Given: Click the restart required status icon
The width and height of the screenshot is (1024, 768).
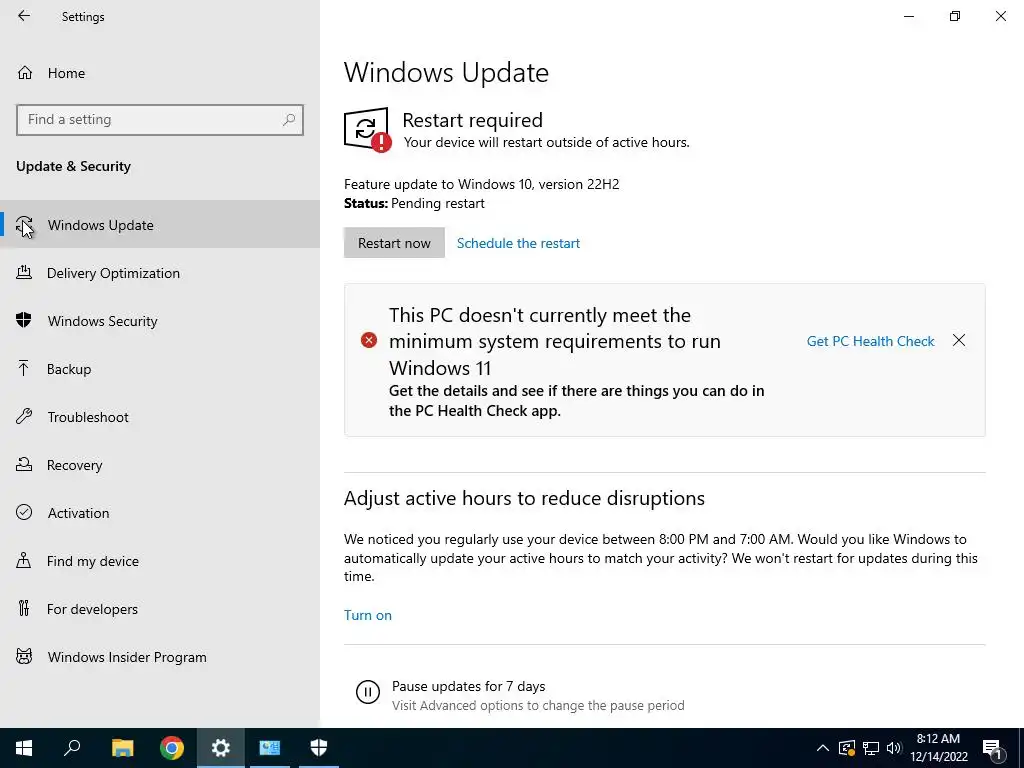Looking at the screenshot, I should pyautogui.click(x=368, y=129).
